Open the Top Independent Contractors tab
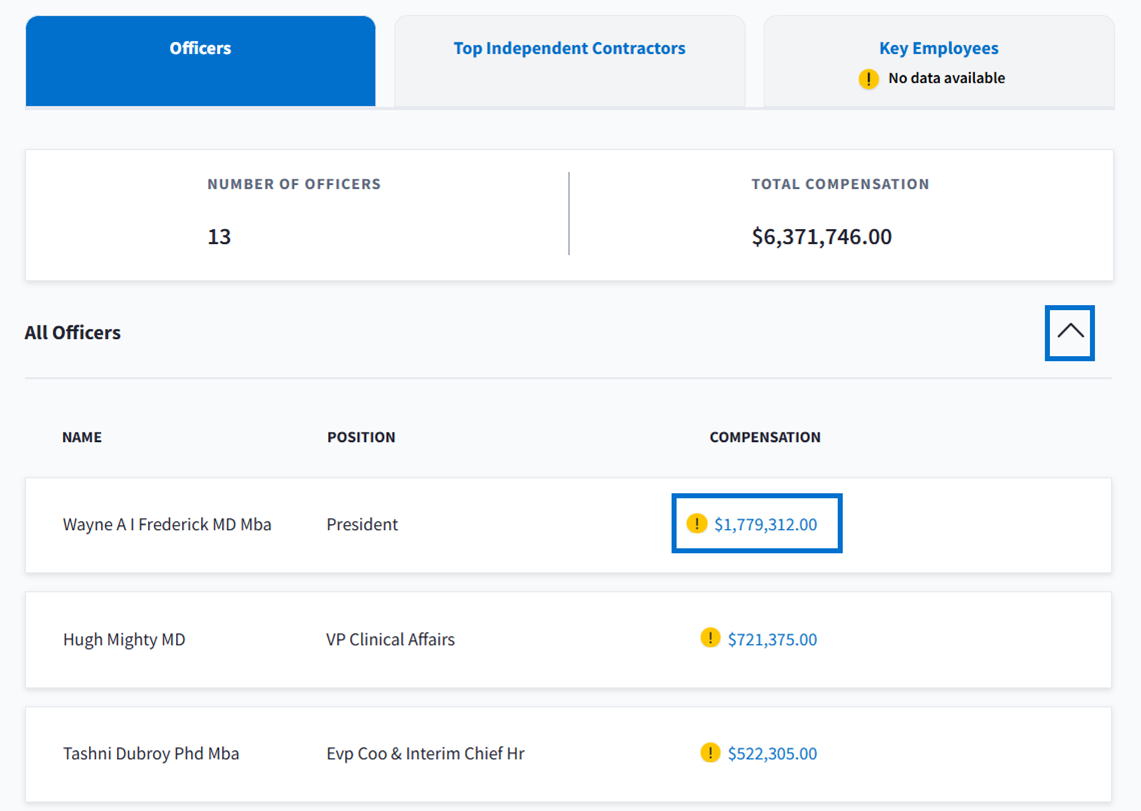Screen dimensions: 1141x811 569,48
